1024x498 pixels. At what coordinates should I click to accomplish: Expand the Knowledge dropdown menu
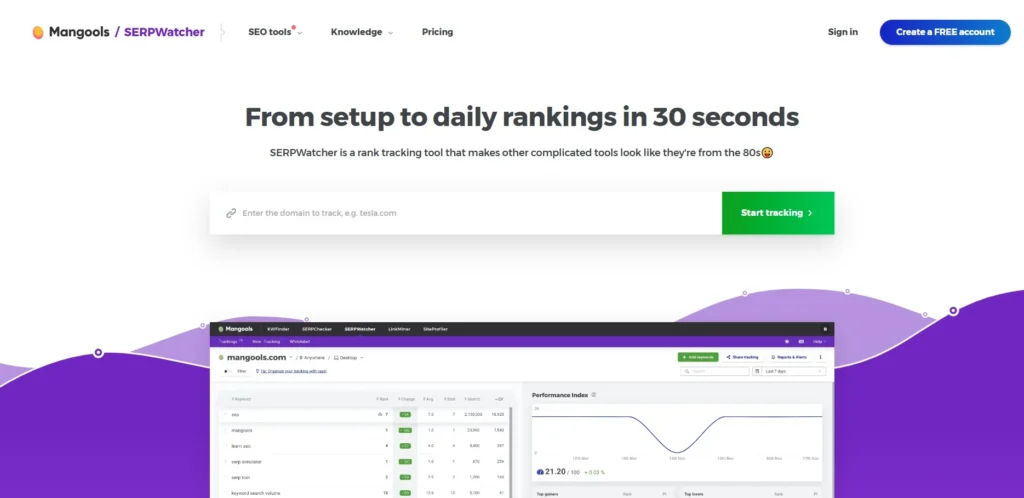click(357, 32)
